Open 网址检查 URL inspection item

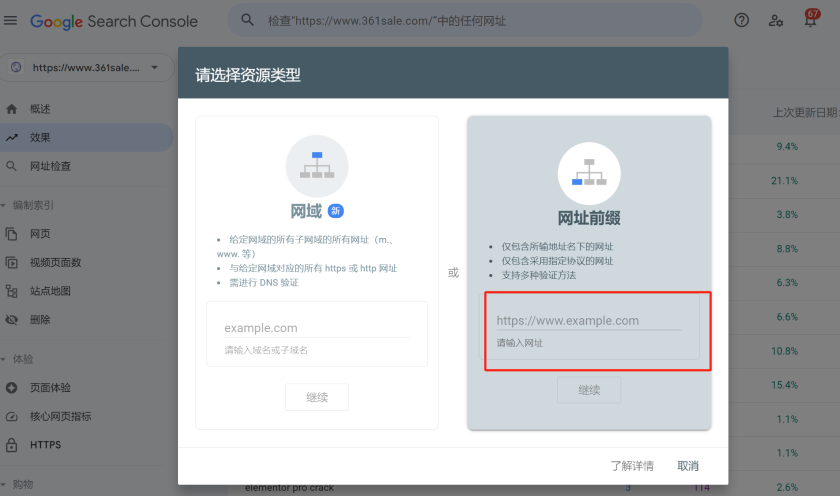click(50, 167)
